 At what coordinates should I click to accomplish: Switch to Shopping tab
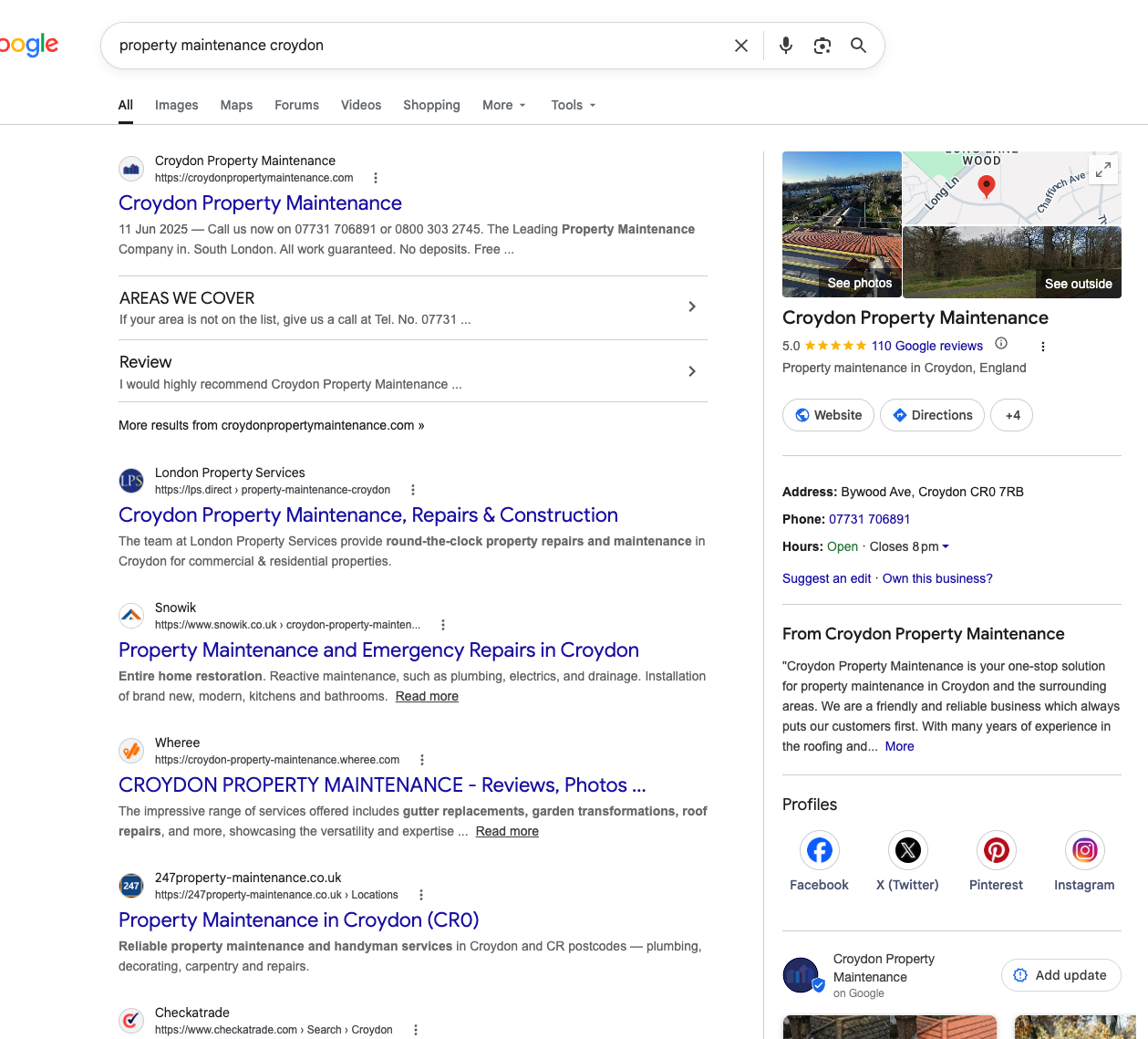(431, 105)
